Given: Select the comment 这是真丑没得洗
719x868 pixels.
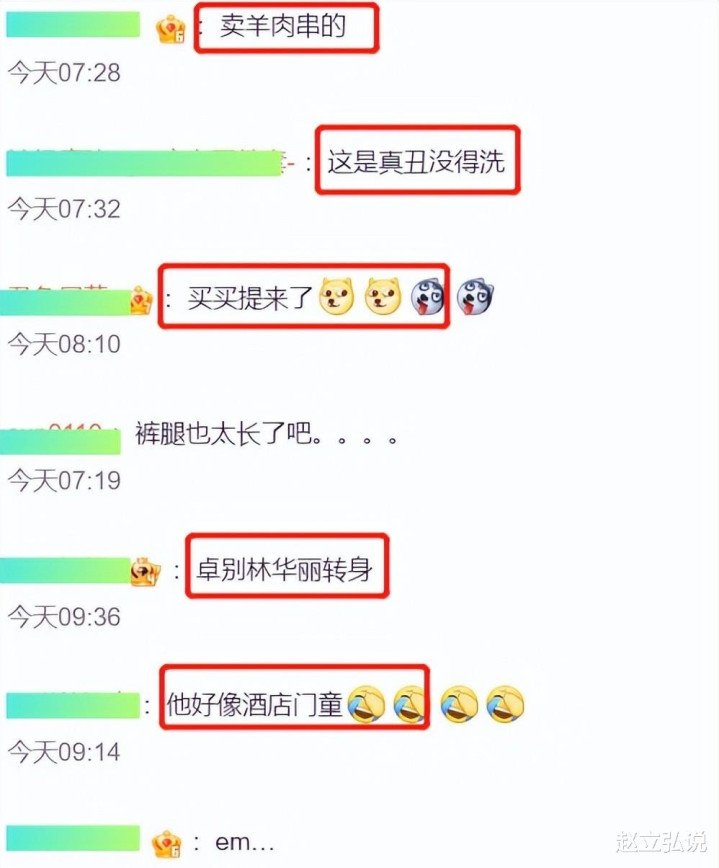Looking at the screenshot, I should 416,161.
